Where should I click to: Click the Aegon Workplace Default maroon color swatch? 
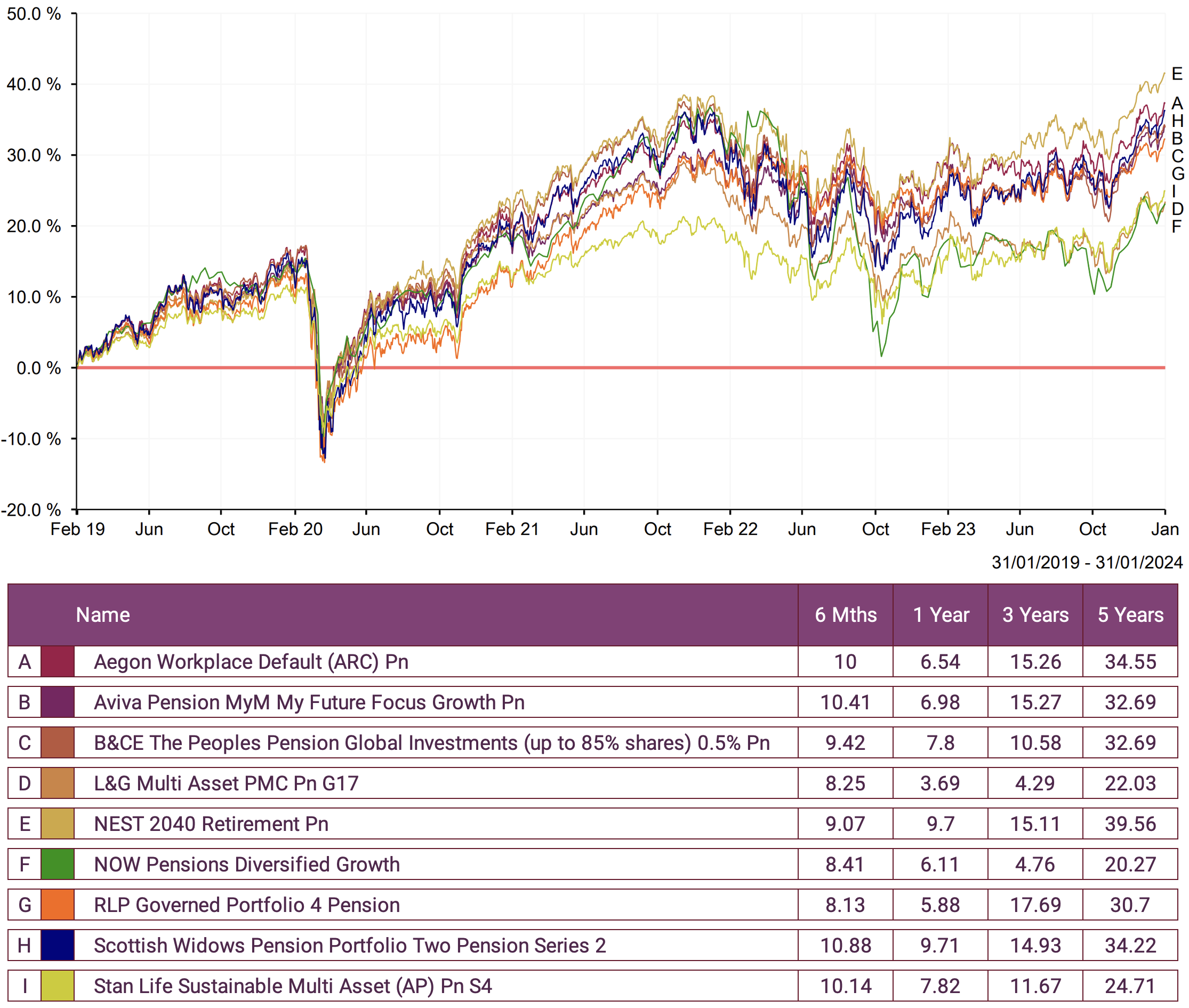pyautogui.click(x=58, y=661)
